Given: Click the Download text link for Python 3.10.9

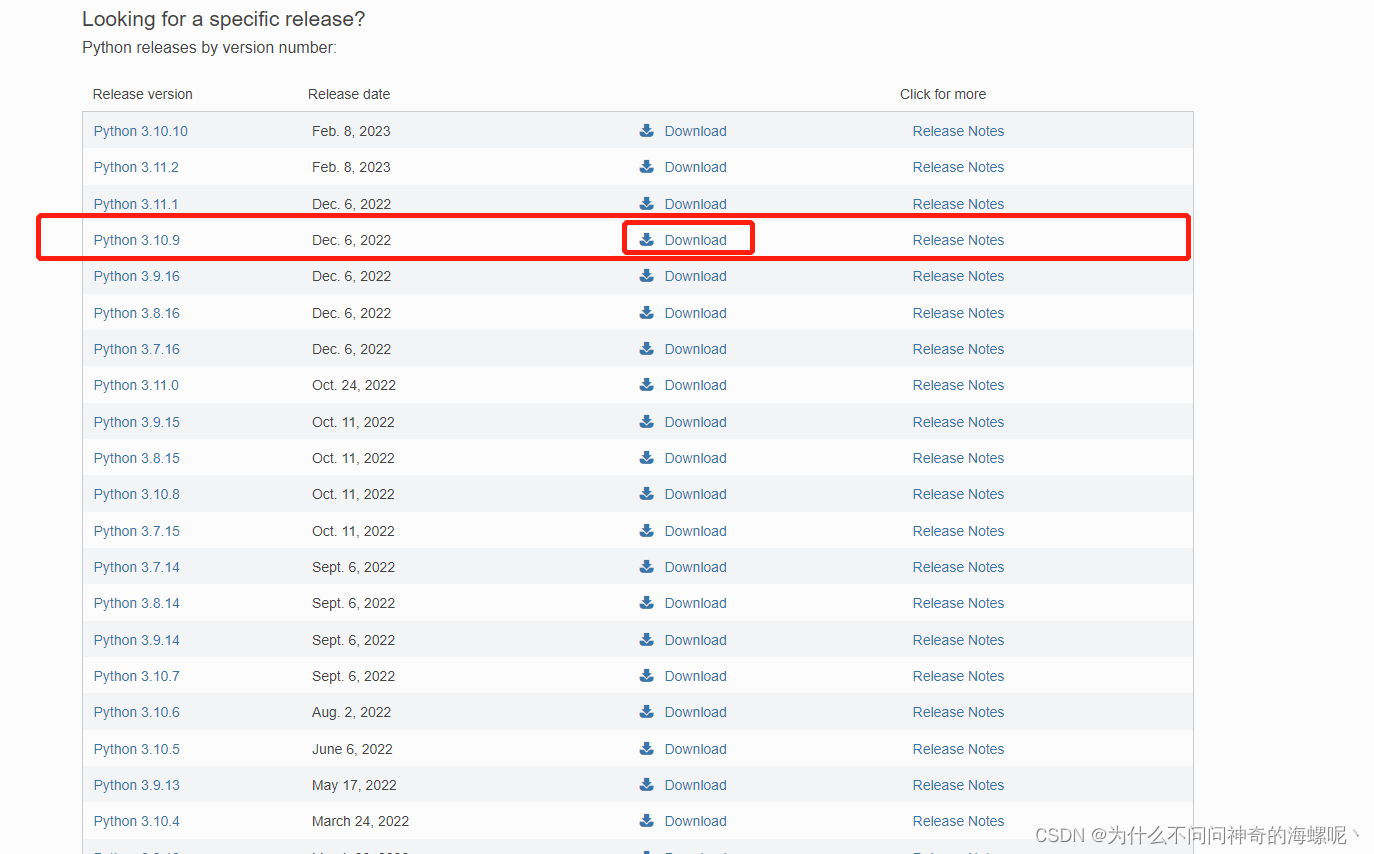Looking at the screenshot, I should tap(695, 240).
